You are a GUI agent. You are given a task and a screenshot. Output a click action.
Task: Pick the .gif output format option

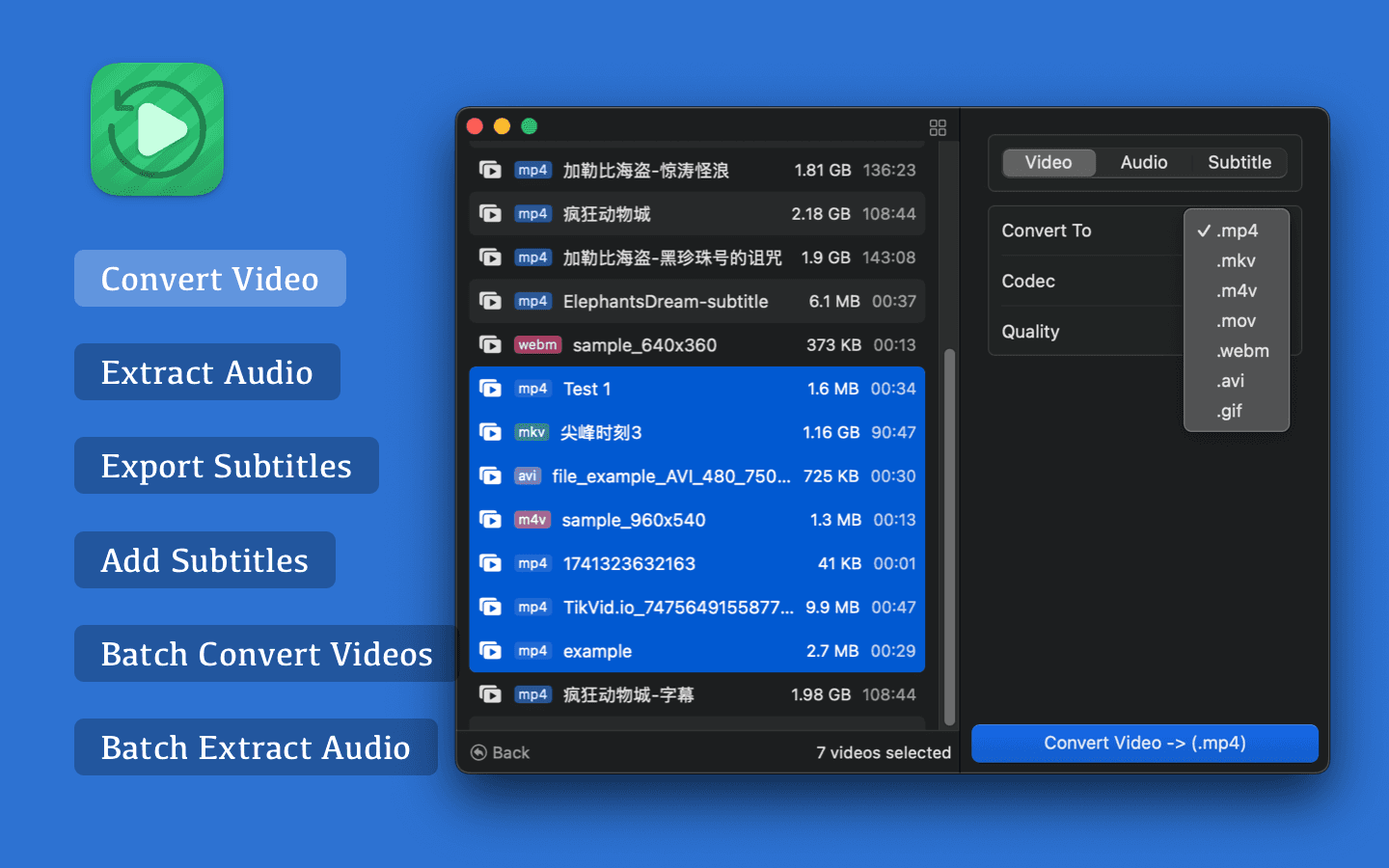tap(1229, 411)
